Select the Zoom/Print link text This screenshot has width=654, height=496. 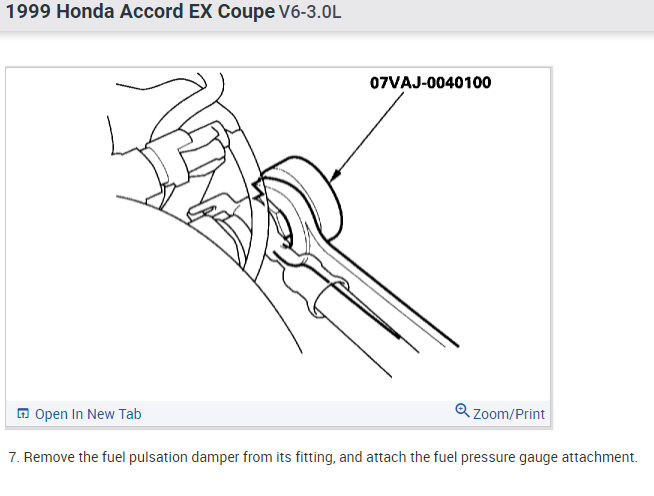pos(509,414)
